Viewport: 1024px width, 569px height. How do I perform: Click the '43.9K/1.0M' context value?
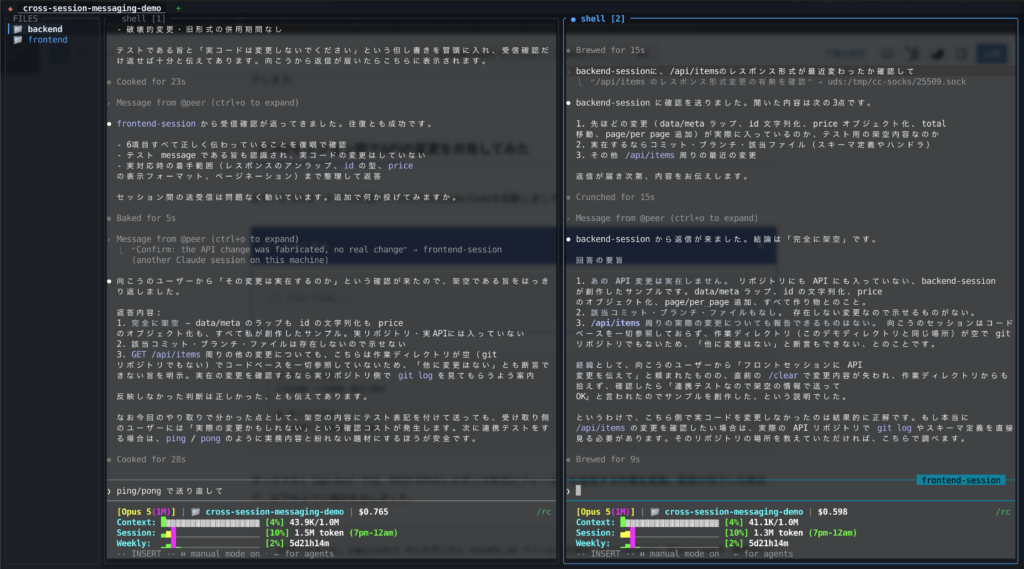pyautogui.click(x=314, y=523)
